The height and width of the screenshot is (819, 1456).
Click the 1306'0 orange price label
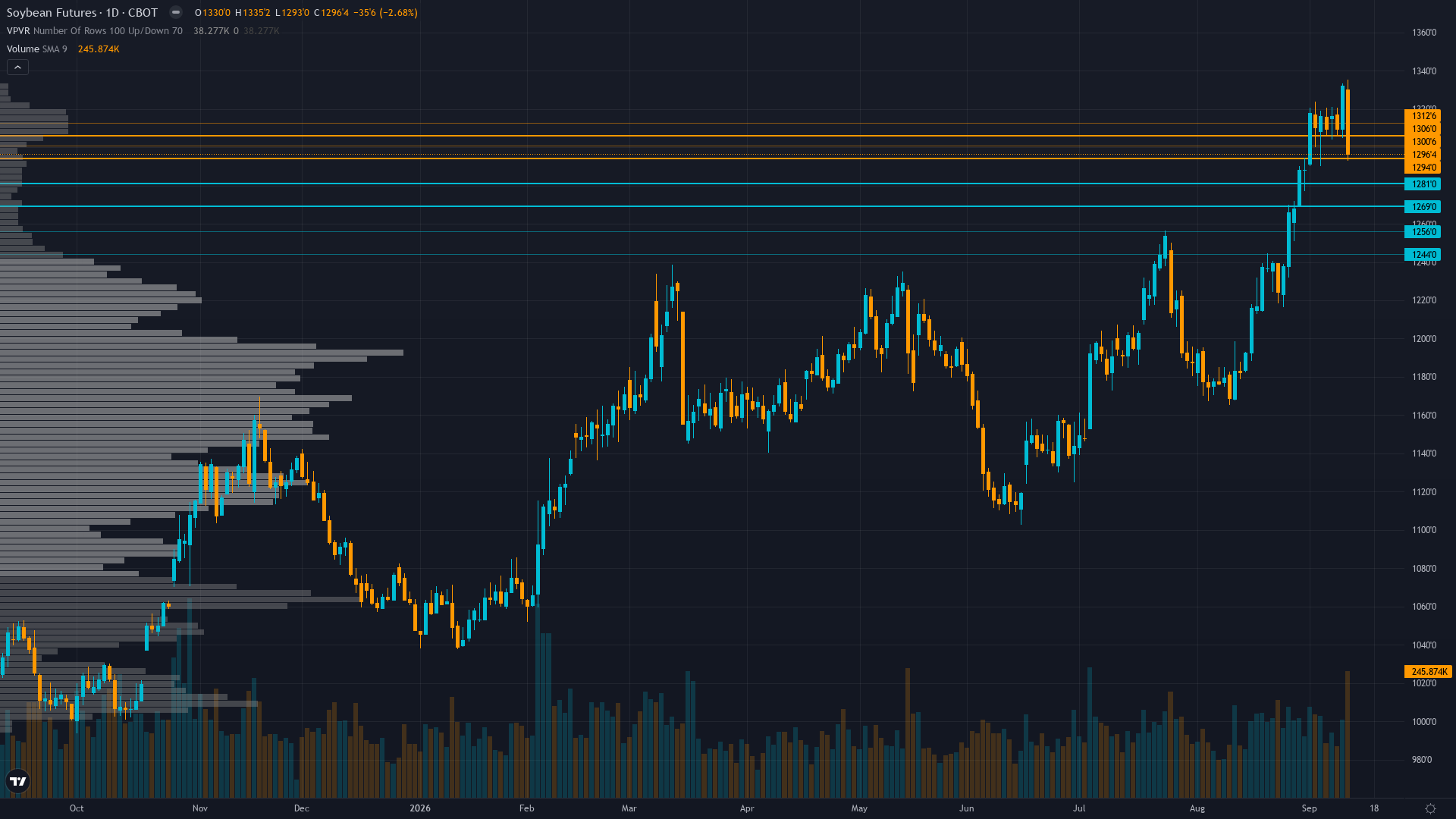click(1423, 129)
